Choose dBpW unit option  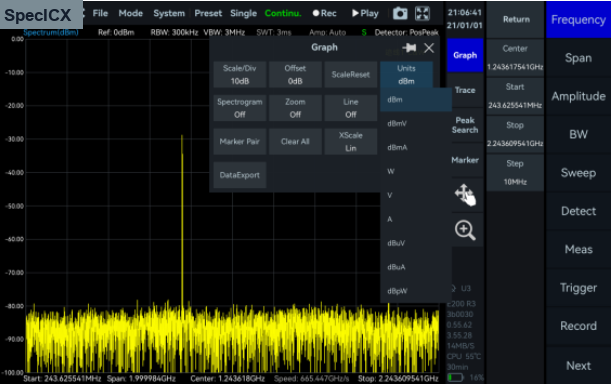[x=416, y=291]
